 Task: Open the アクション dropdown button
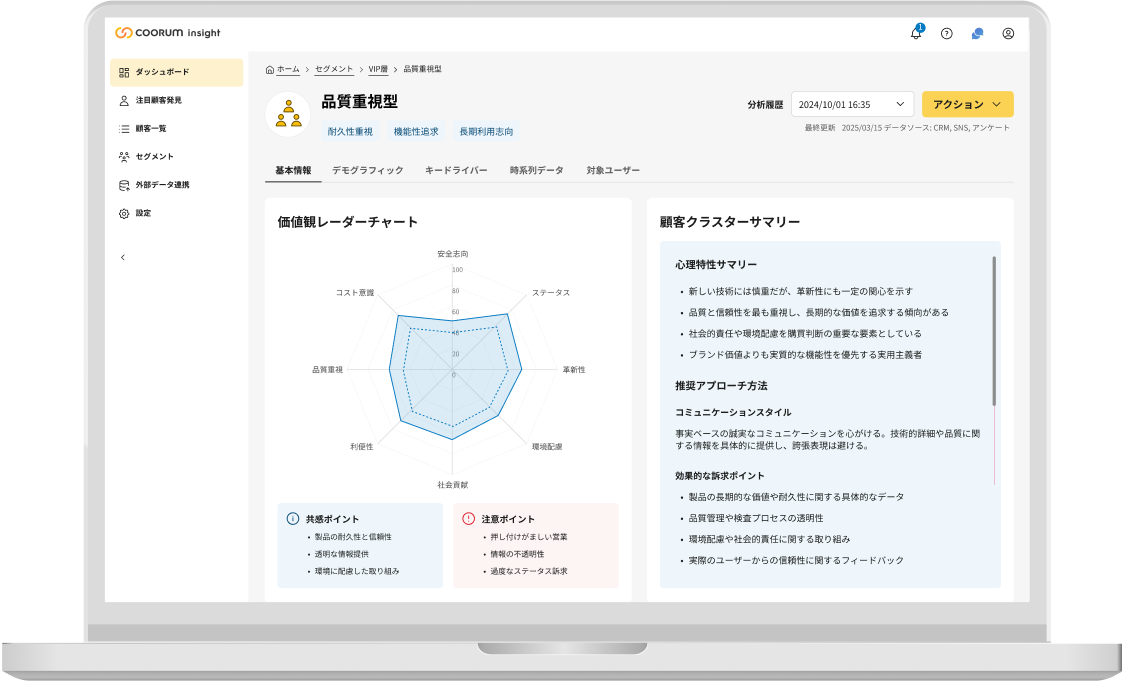coord(967,104)
